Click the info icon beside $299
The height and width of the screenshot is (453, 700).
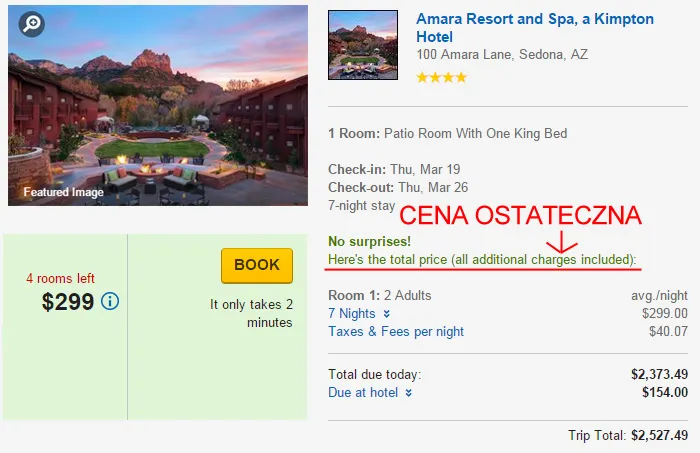click(x=110, y=301)
